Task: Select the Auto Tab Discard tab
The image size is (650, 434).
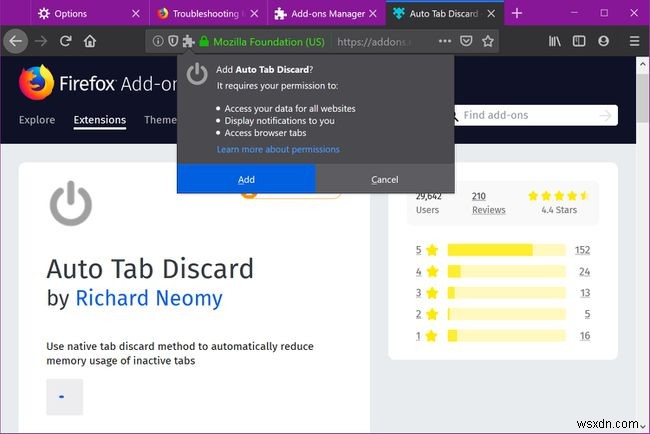Action: tap(445, 14)
